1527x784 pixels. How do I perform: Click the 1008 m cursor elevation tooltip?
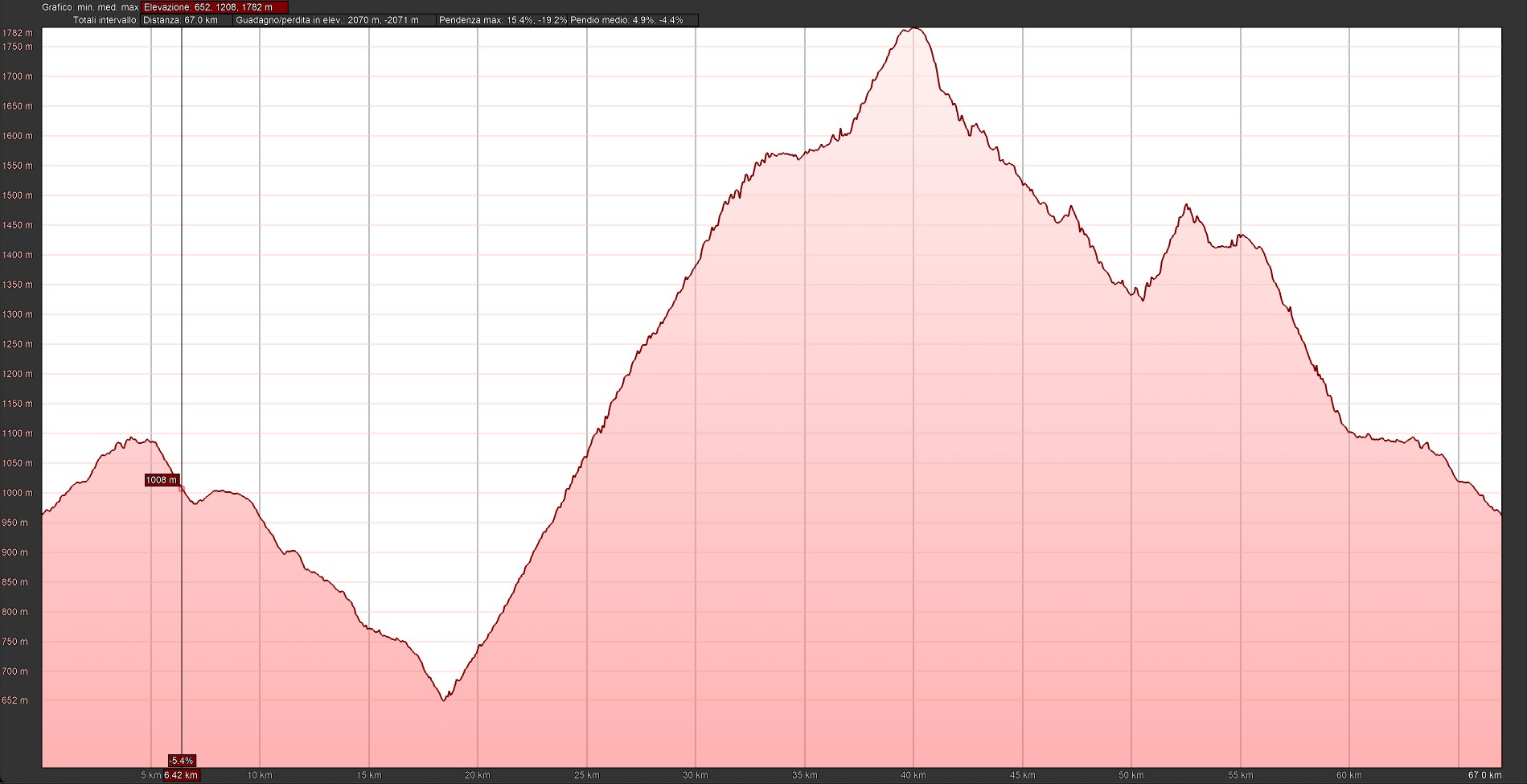(x=161, y=480)
